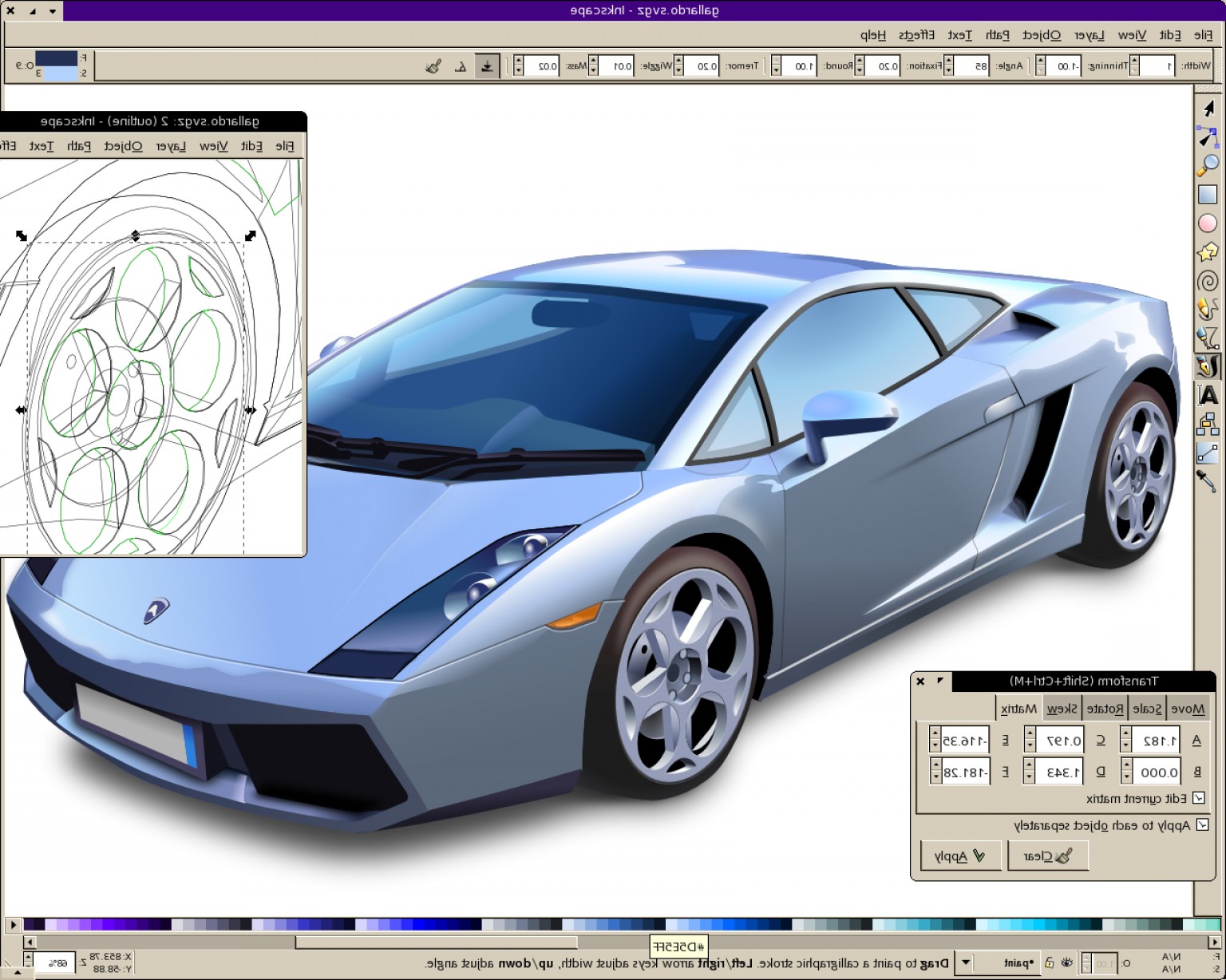Click the zoom percentage field showing 68%

point(54,962)
